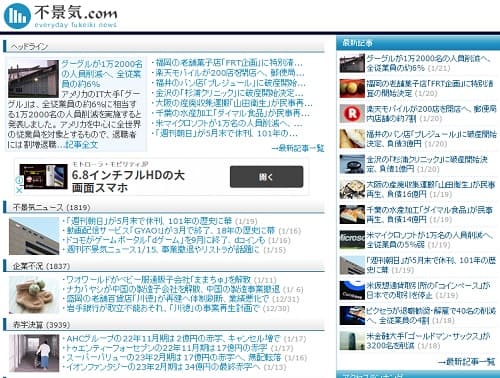The height and width of the screenshot is (378, 500).
Task: Open the 開く button on the Motorola ad
Action: point(266,177)
